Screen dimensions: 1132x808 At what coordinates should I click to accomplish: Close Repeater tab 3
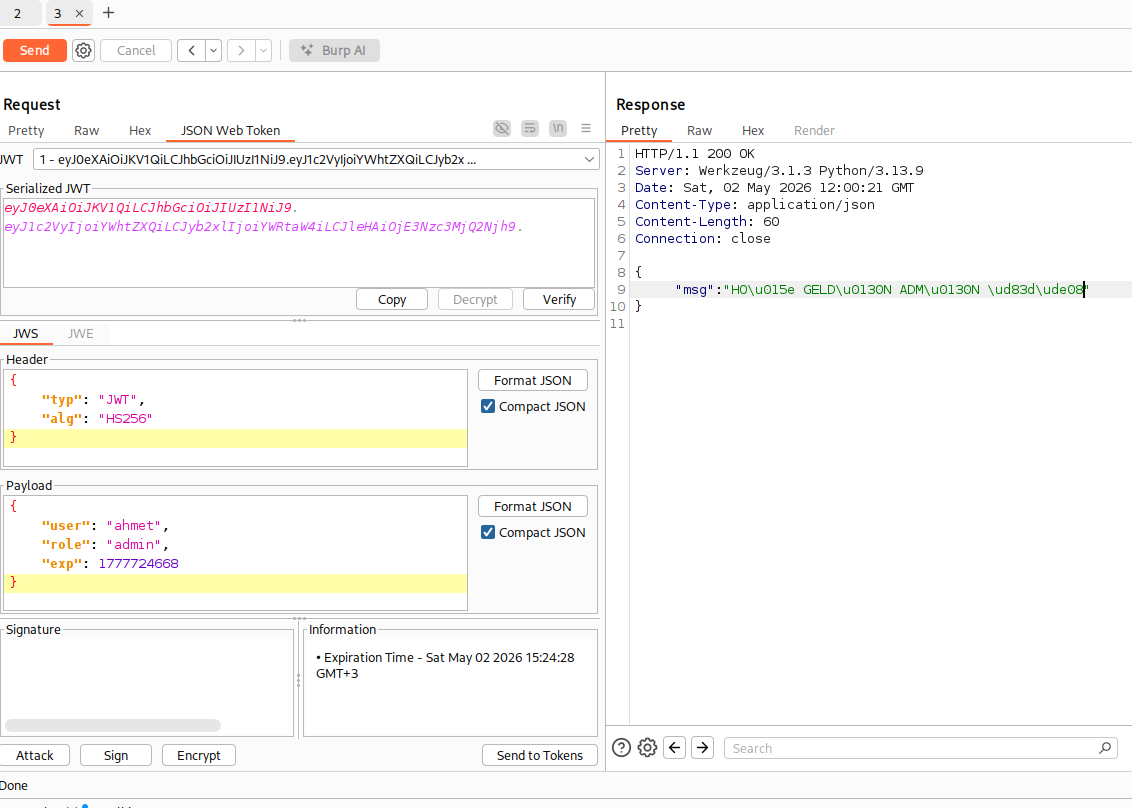(x=79, y=14)
